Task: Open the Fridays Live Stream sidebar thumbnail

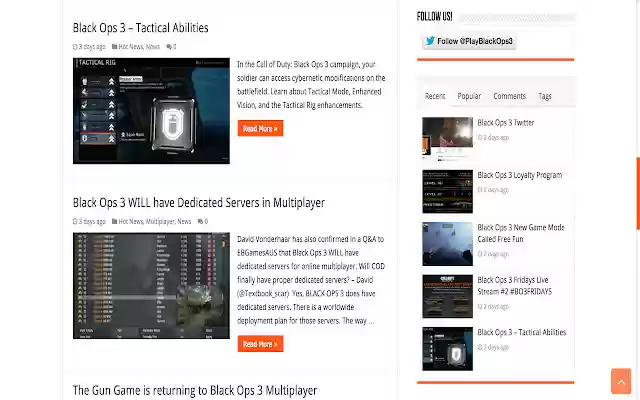Action: click(x=447, y=296)
